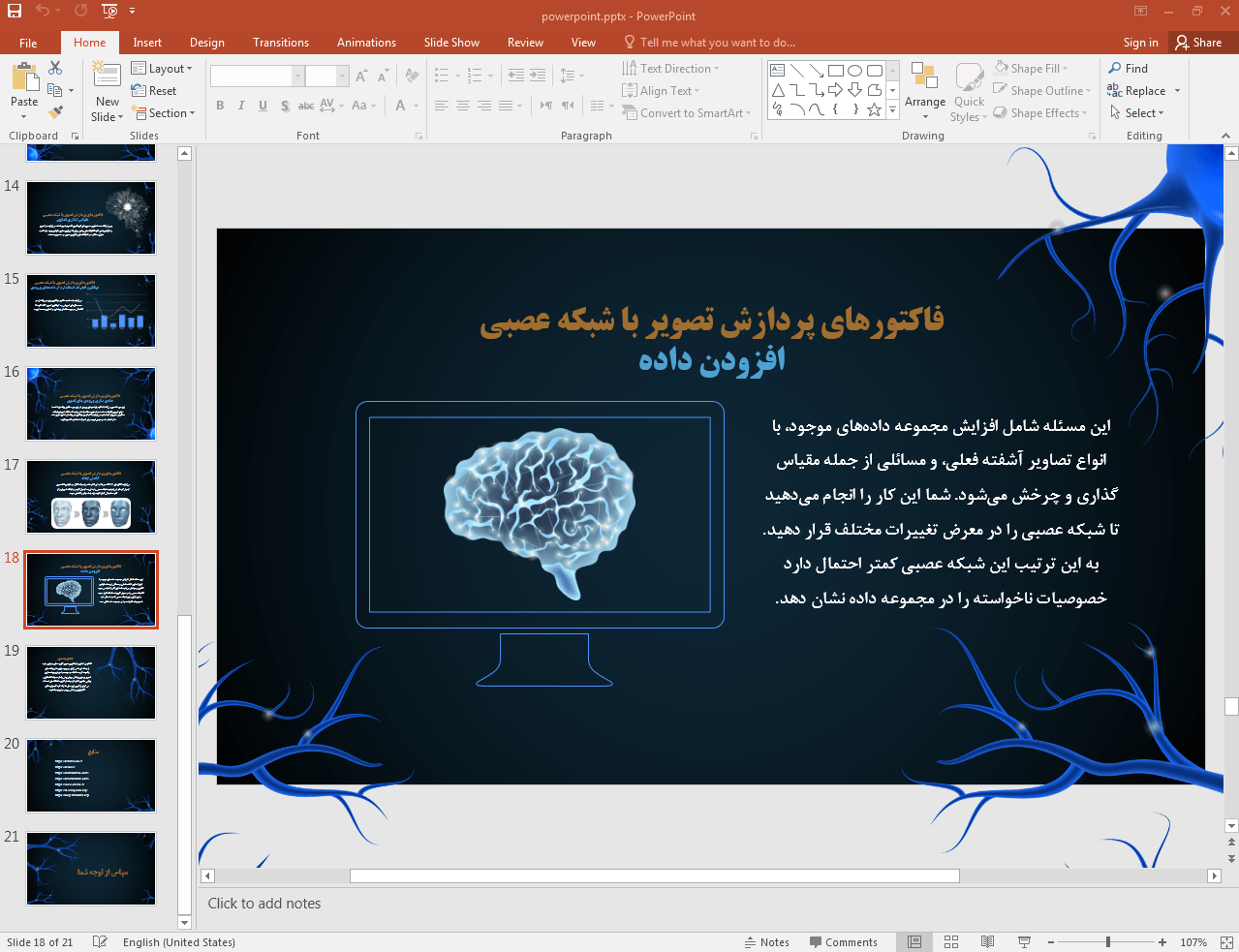Viewport: 1239px width, 952px height.
Task: Select slide 17 thumbnail
Action: [x=91, y=497]
